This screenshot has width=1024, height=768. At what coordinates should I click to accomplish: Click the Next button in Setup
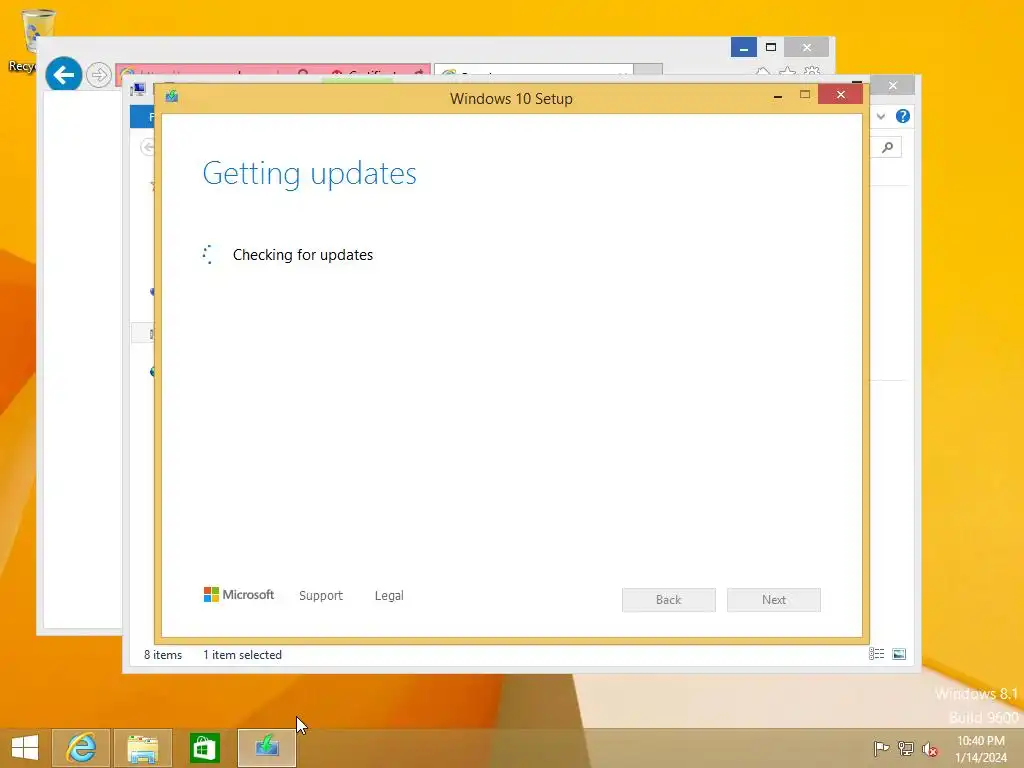coord(774,600)
